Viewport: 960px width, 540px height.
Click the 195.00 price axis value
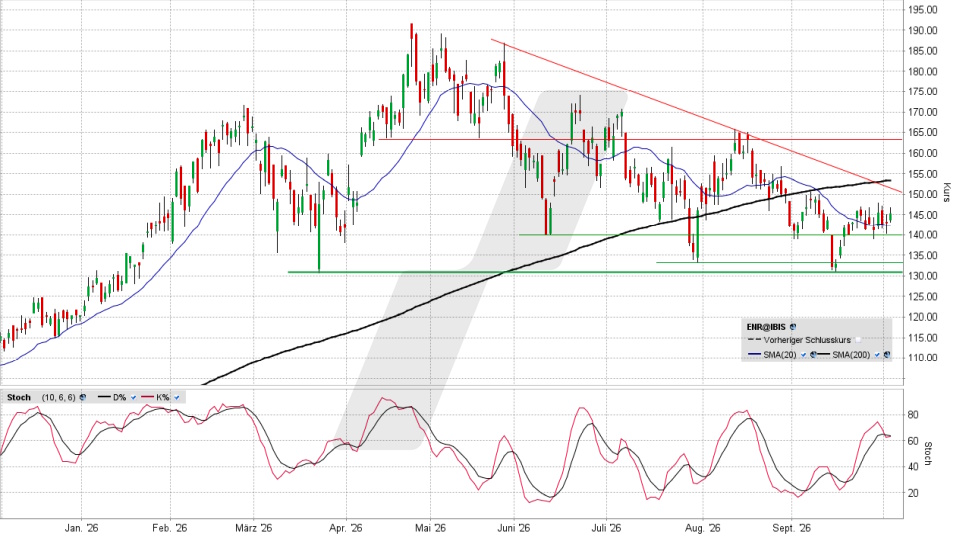[923, 10]
